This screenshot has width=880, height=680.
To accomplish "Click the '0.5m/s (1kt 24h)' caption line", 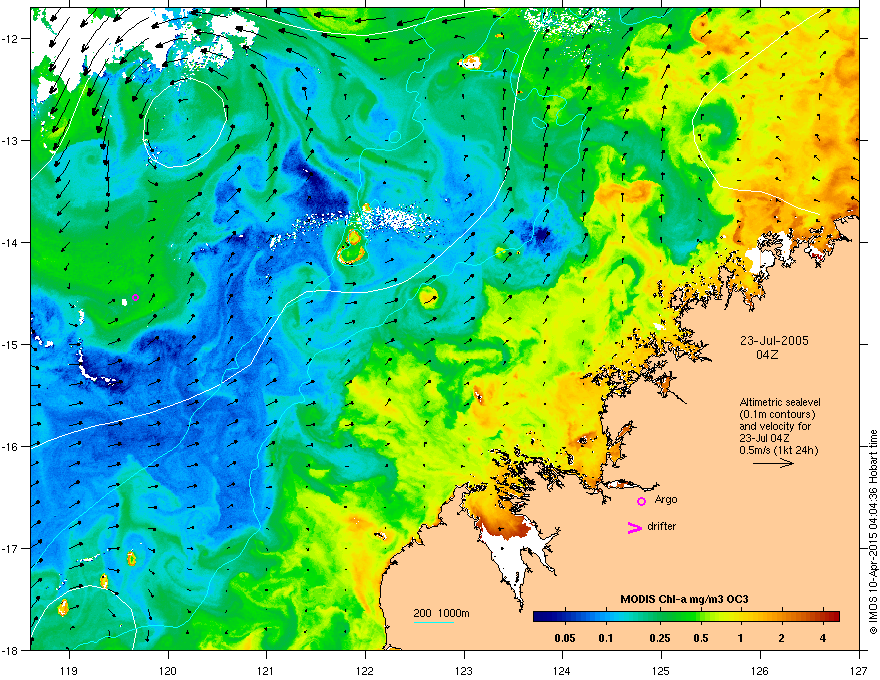I will pos(778,450).
